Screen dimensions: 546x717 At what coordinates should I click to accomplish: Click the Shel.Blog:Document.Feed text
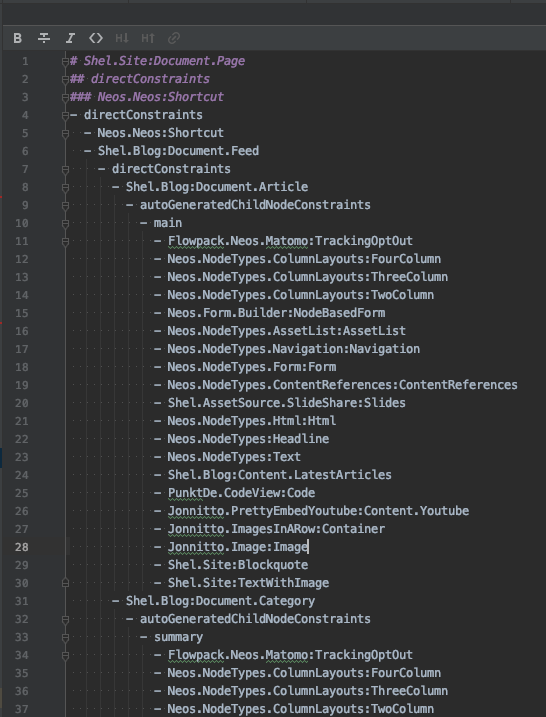click(x=178, y=151)
